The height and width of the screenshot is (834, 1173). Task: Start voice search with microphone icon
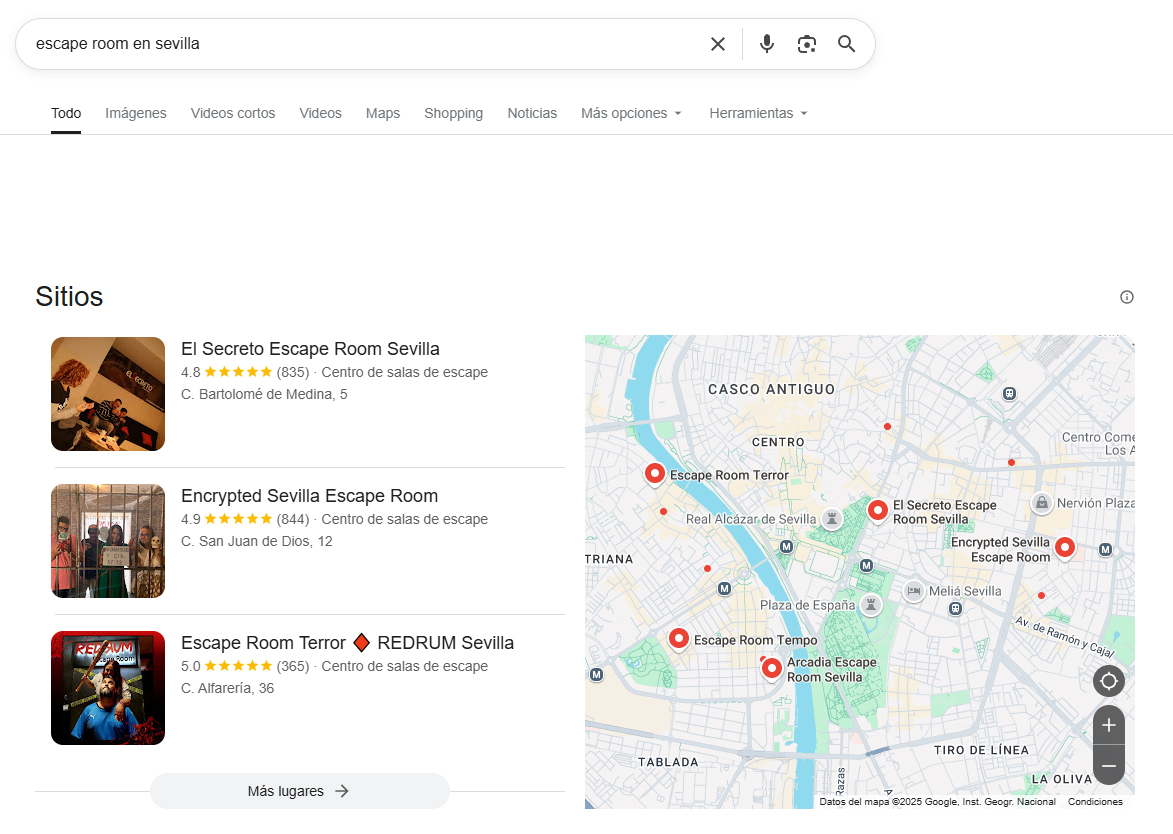[x=767, y=44]
